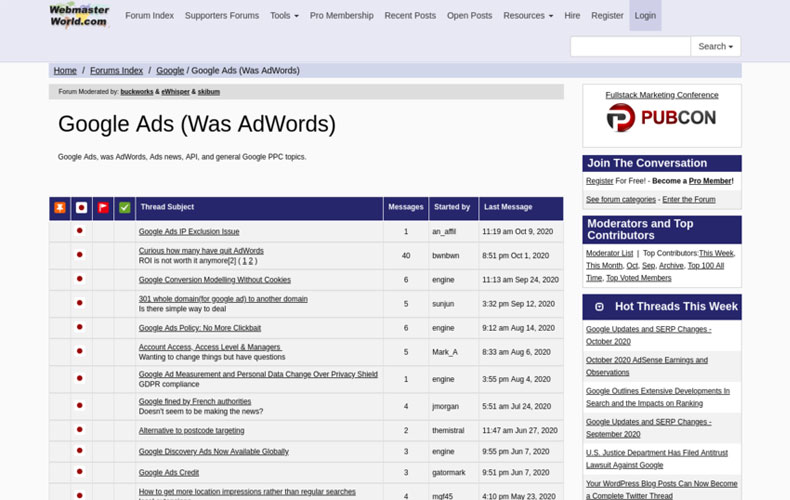
Task: Click red dot beside Google Ads Credit thread
Action: (x=80, y=472)
